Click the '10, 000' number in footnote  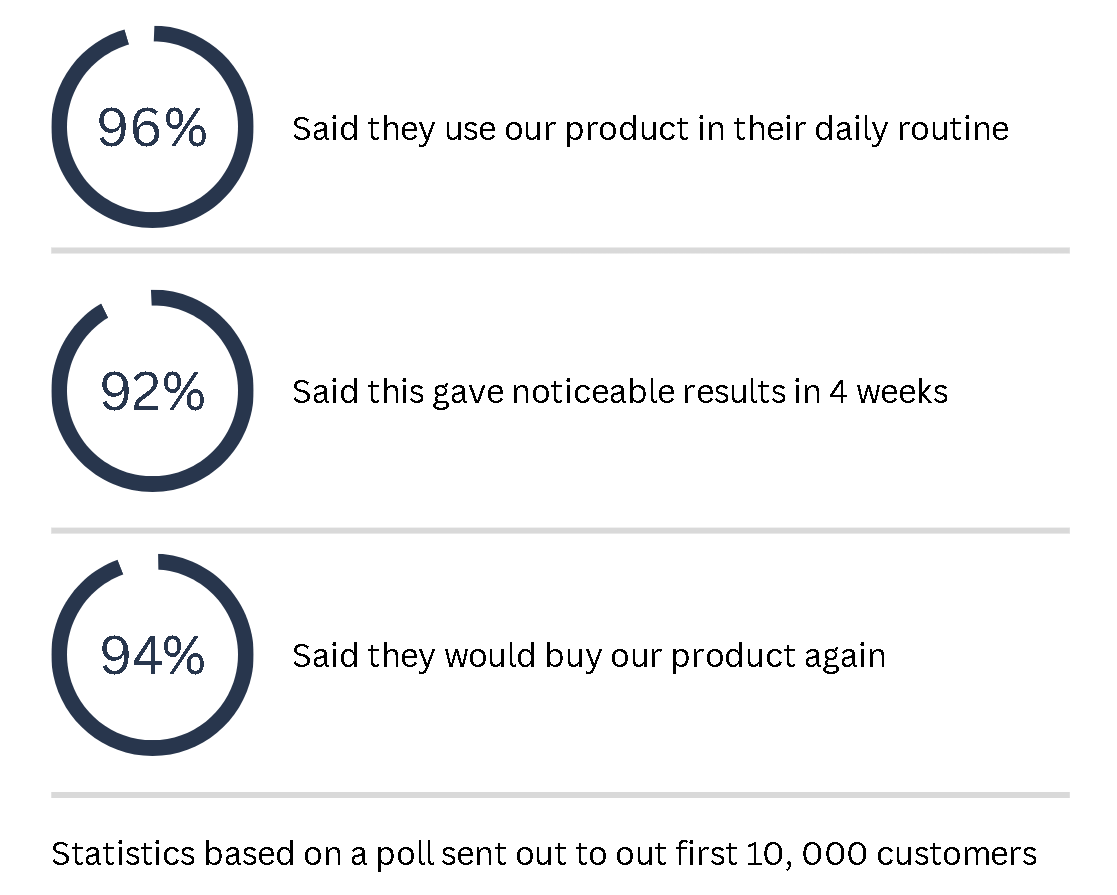tap(806, 854)
